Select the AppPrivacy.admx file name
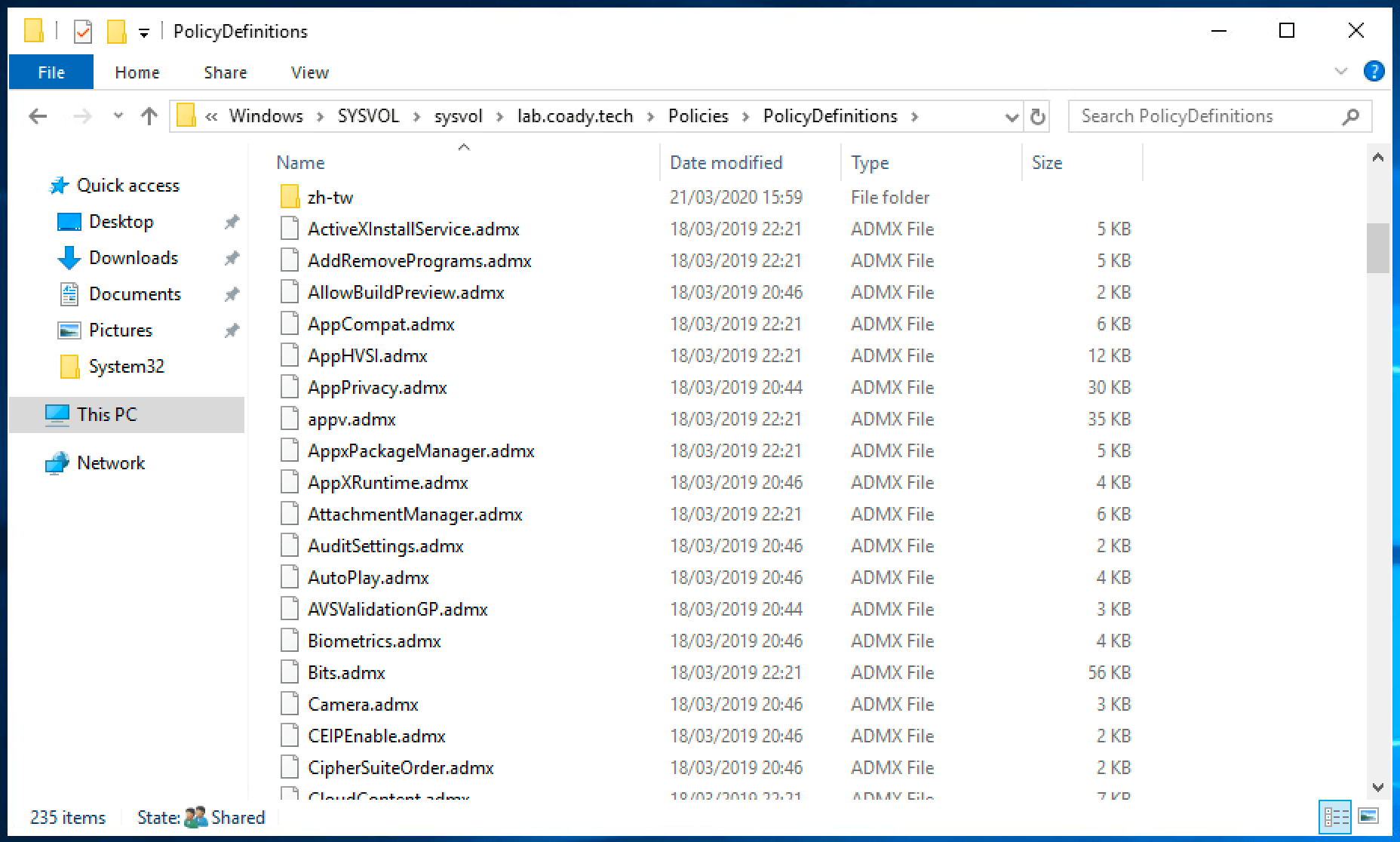This screenshot has width=1400, height=842. coord(377,388)
